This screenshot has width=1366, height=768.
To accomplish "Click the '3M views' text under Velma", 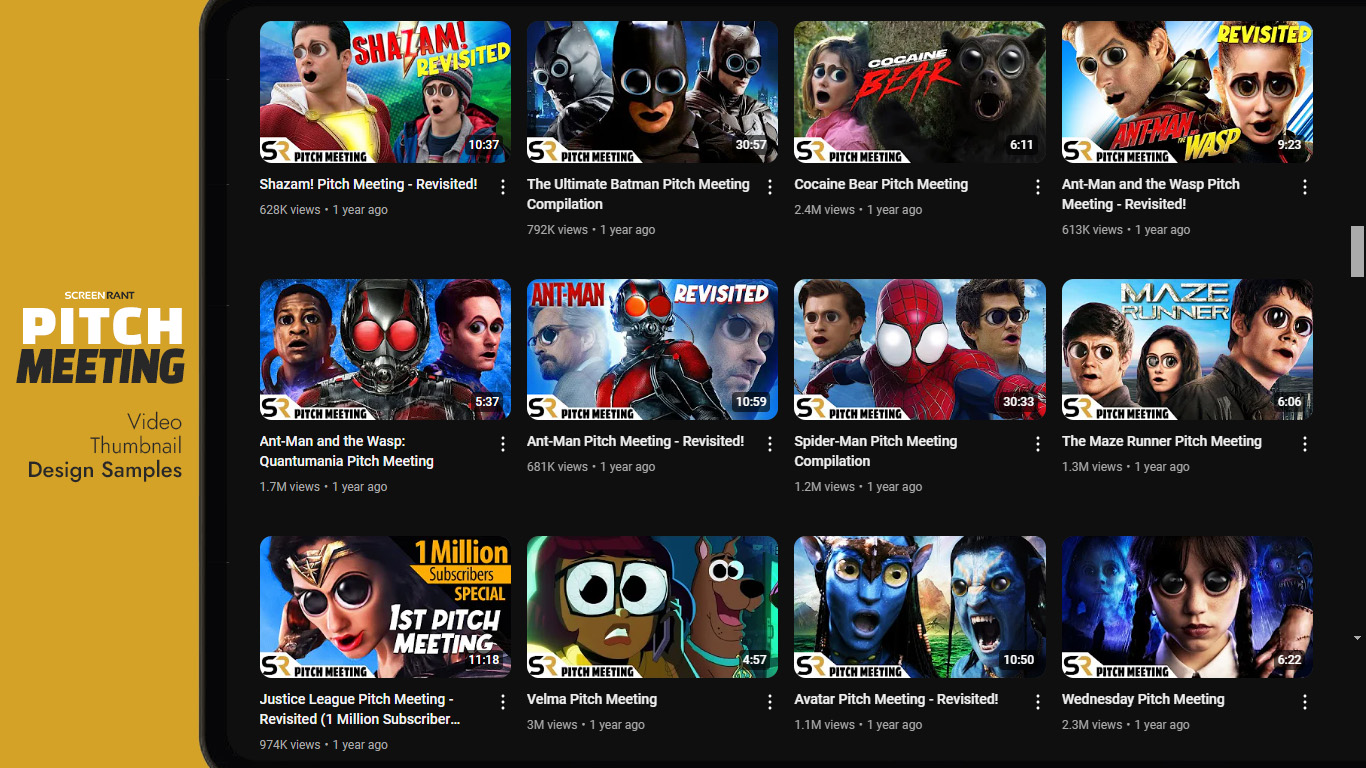I will 552,725.
